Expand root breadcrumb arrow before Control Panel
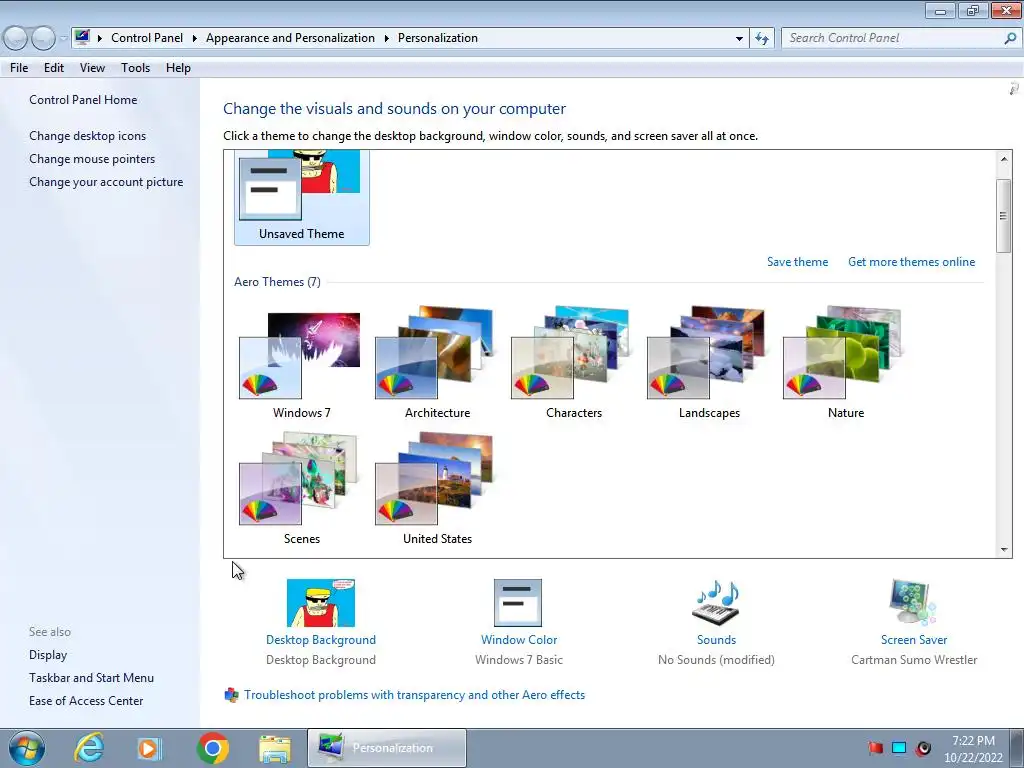The height and width of the screenshot is (768, 1024). click(100, 38)
